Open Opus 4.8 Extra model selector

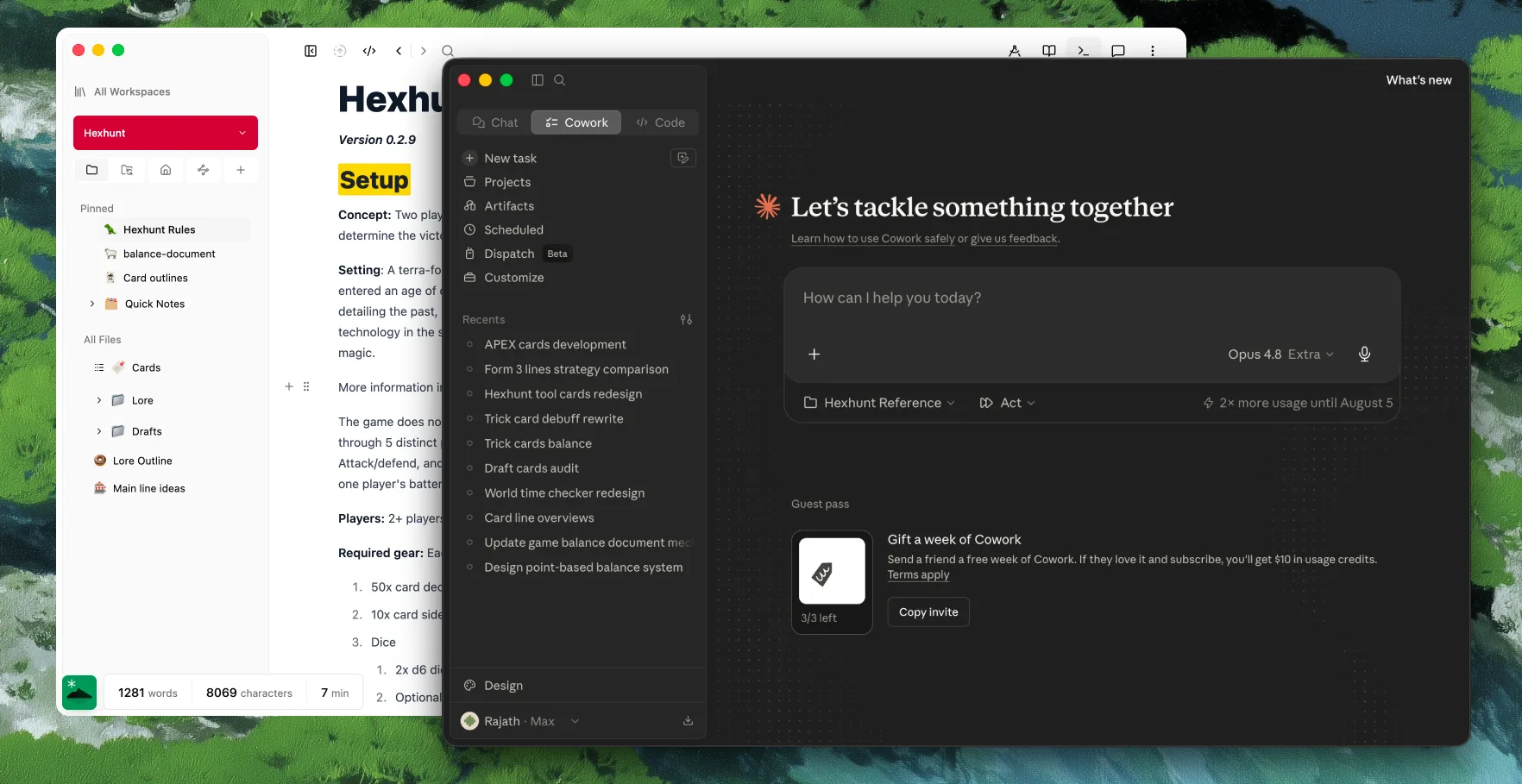[x=1280, y=354]
